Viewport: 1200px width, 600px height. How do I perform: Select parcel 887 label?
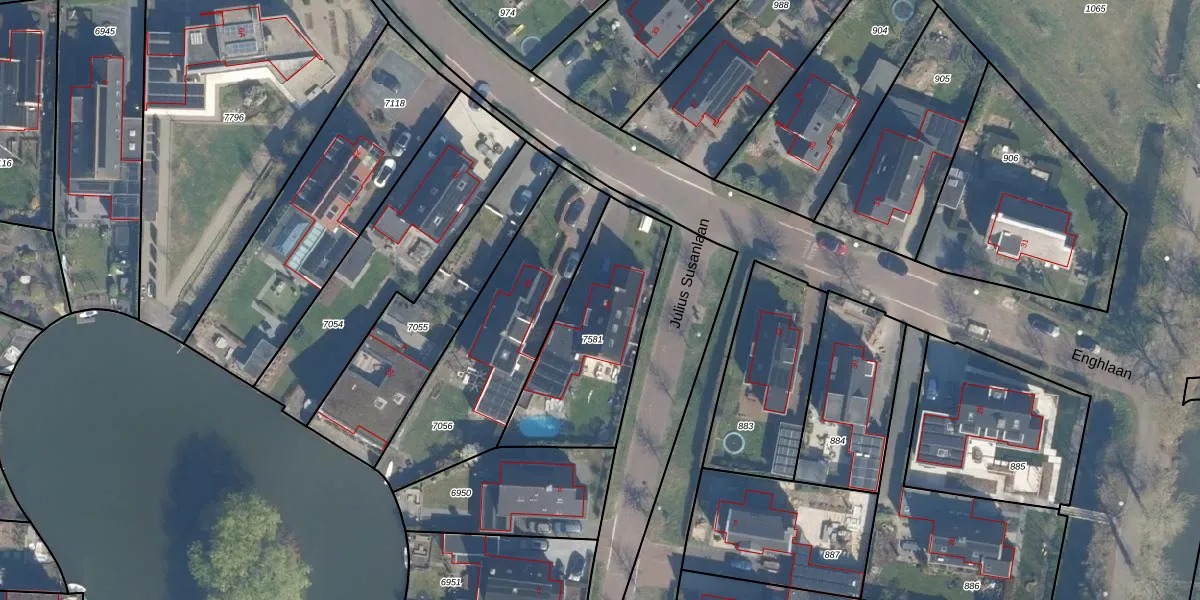(x=832, y=554)
